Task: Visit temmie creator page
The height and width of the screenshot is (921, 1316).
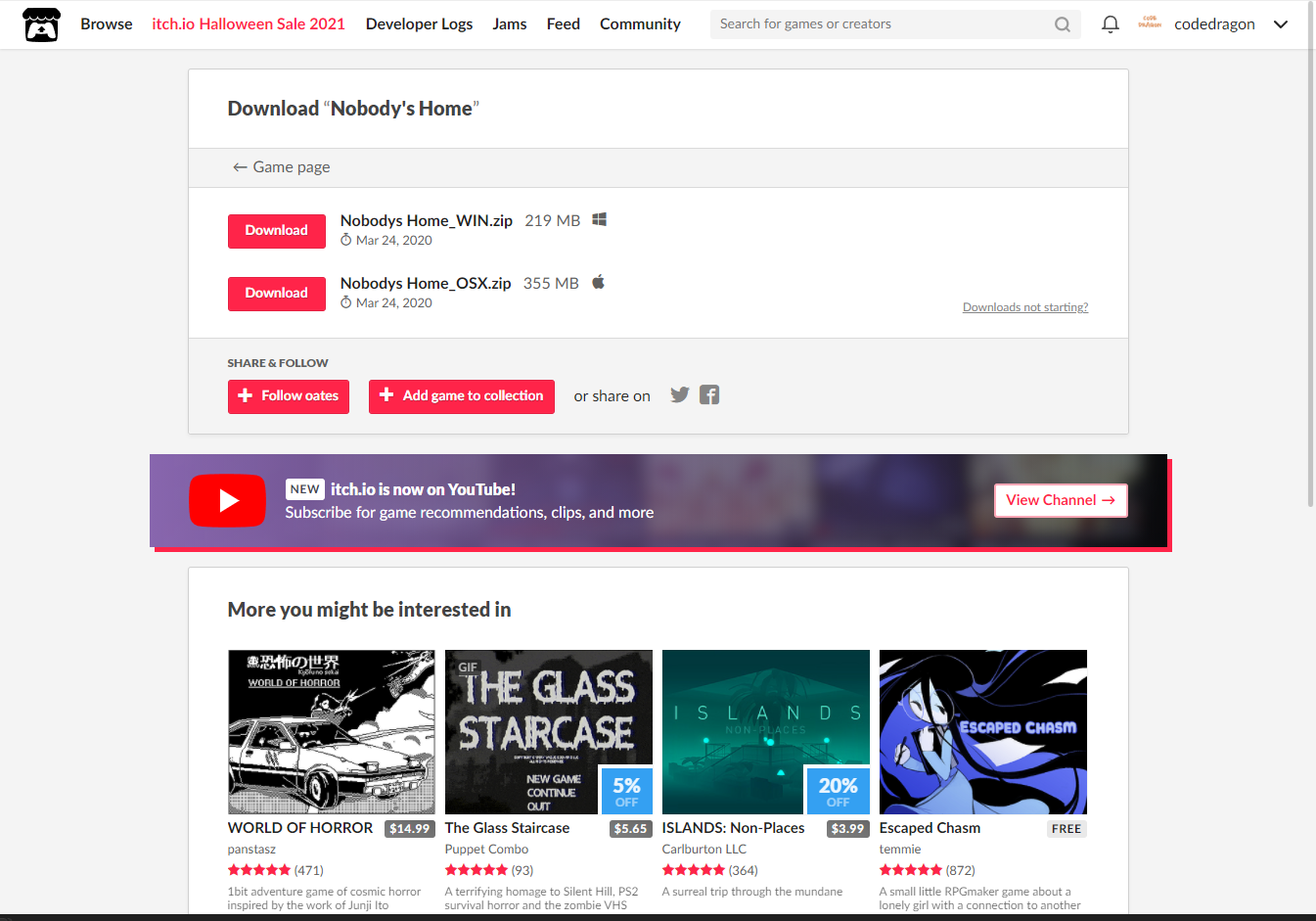Action: pos(900,850)
